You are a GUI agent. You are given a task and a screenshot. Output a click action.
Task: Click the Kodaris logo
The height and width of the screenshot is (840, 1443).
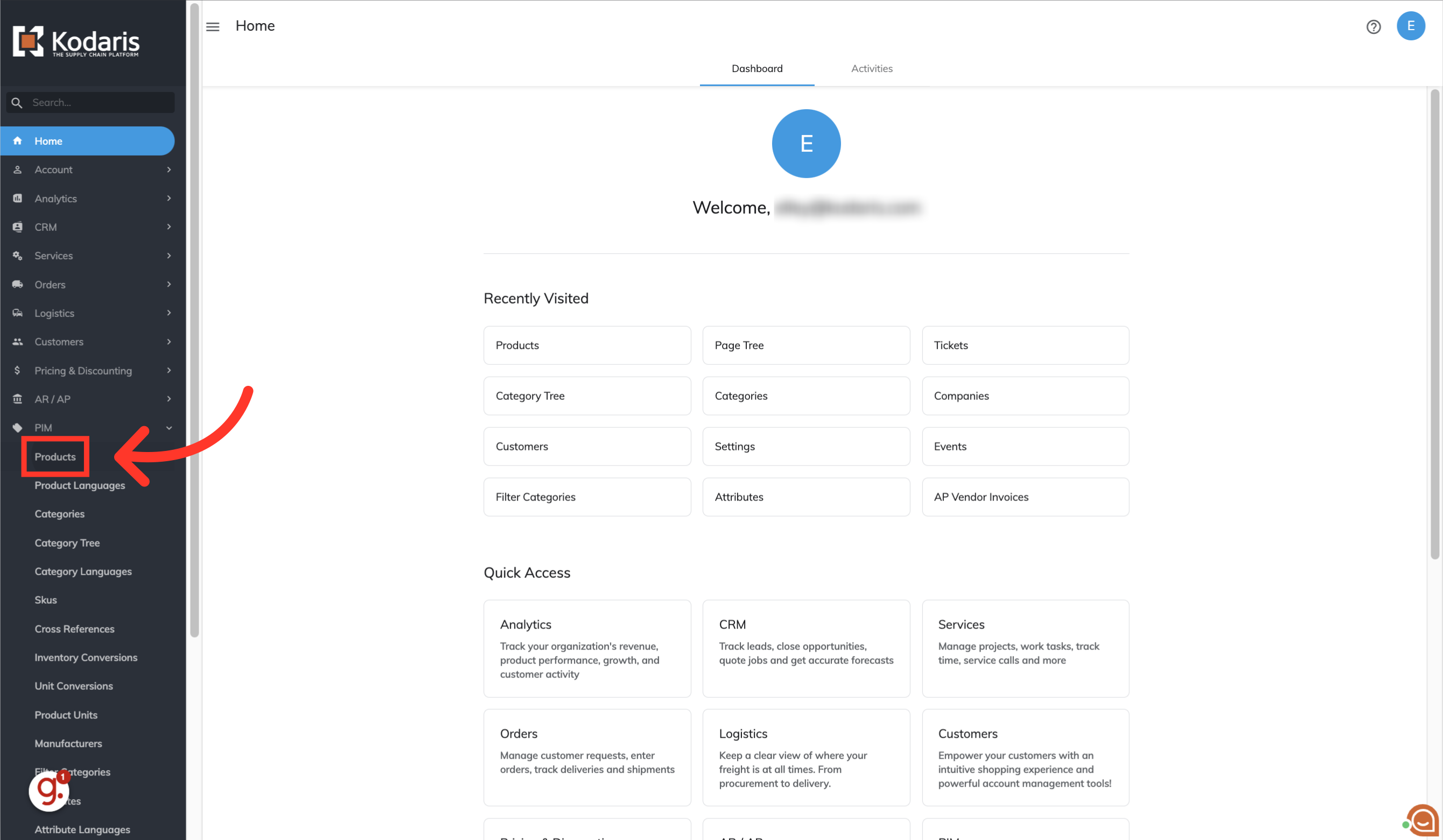(76, 42)
